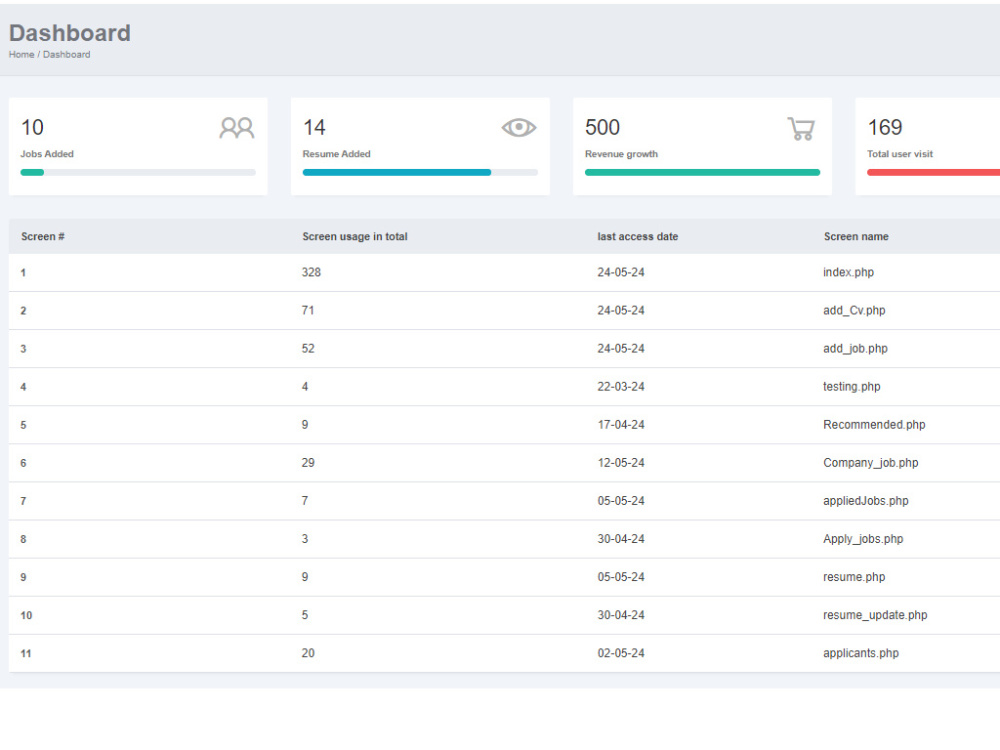Click the 12-05-24 access date
Image resolution: width=1000 pixels, height=750 pixels.
(621, 463)
